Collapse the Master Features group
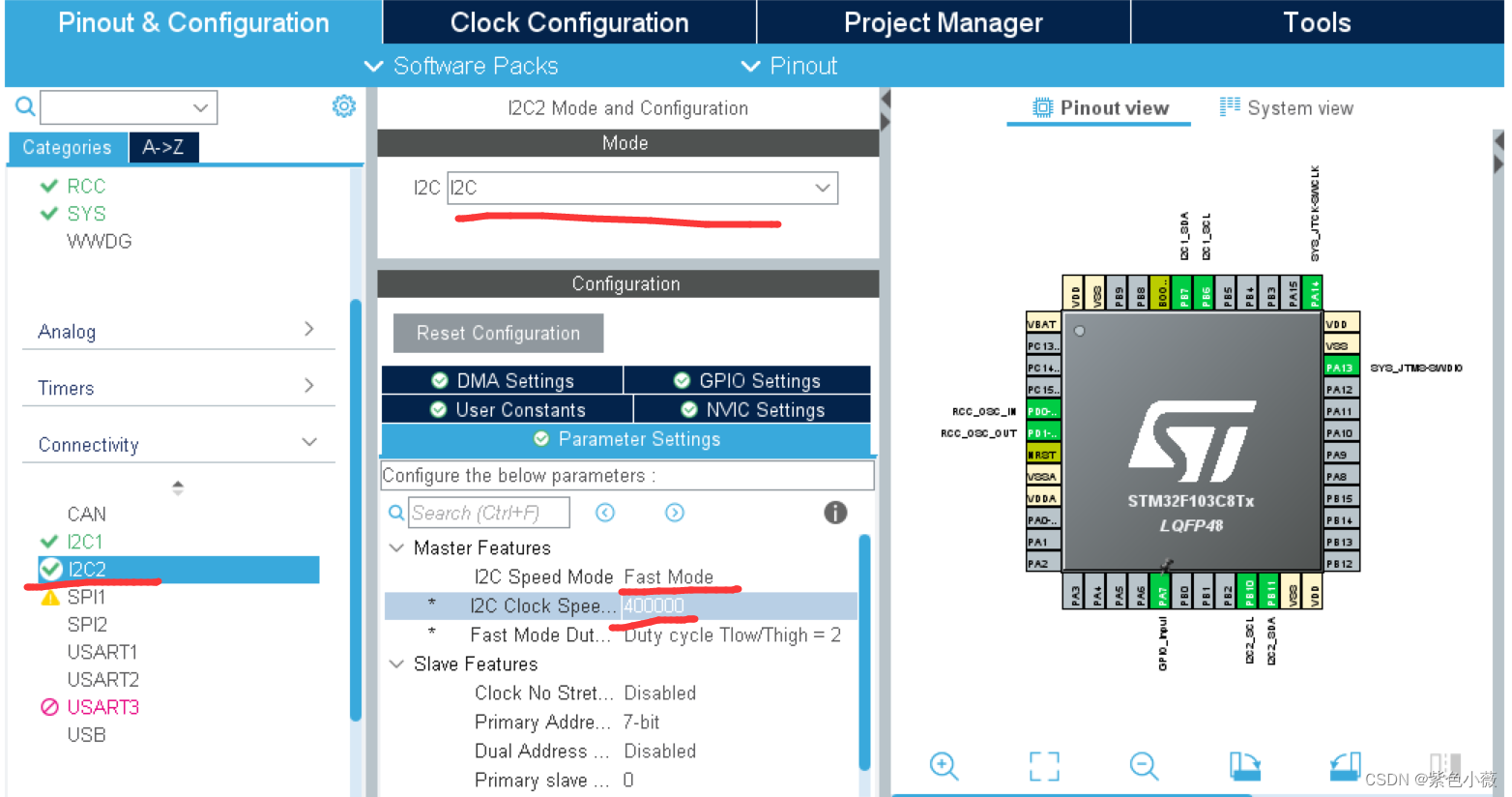Image resolution: width=1512 pixels, height=797 pixels. pos(396,547)
